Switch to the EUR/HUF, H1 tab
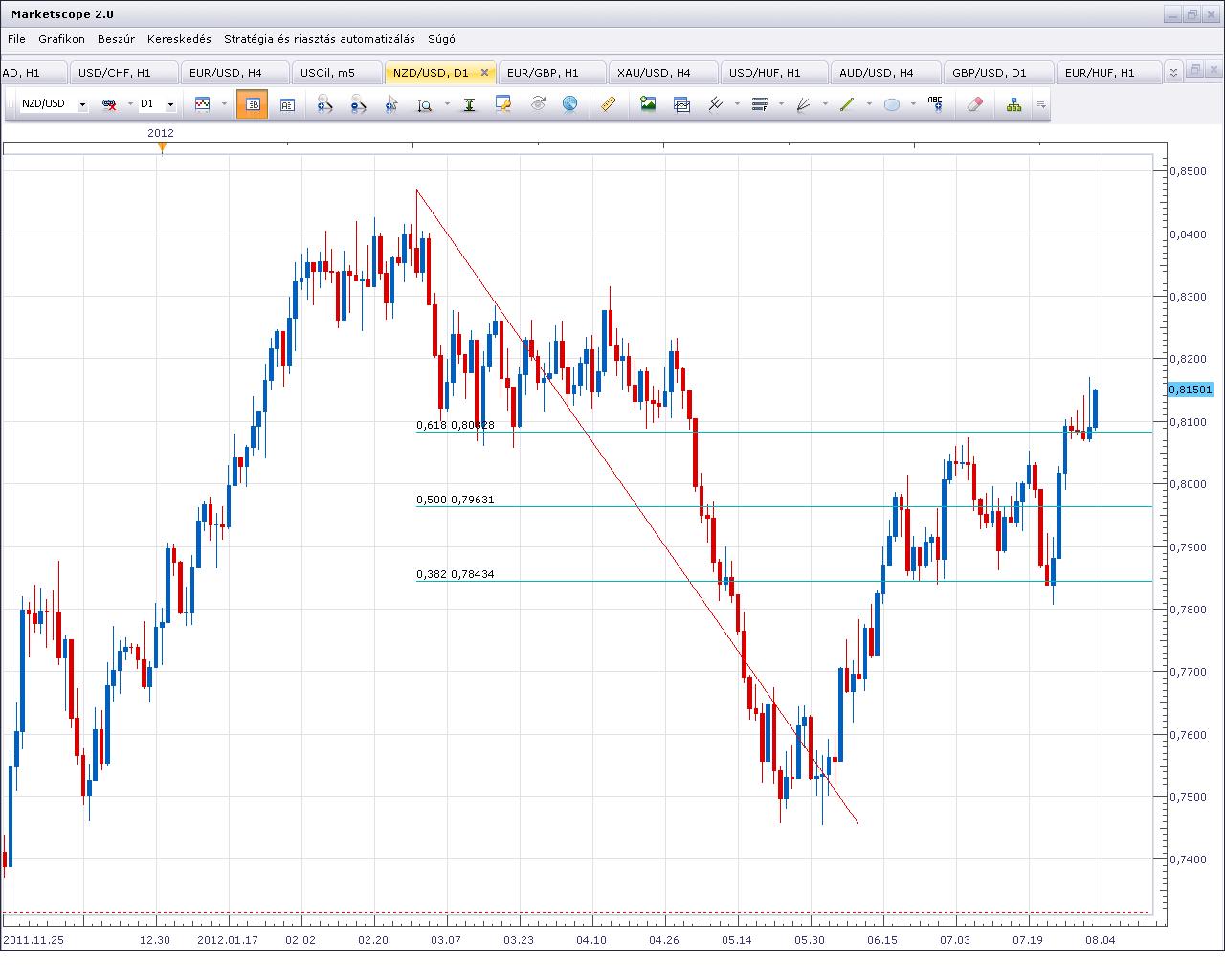 pyautogui.click(x=1107, y=73)
